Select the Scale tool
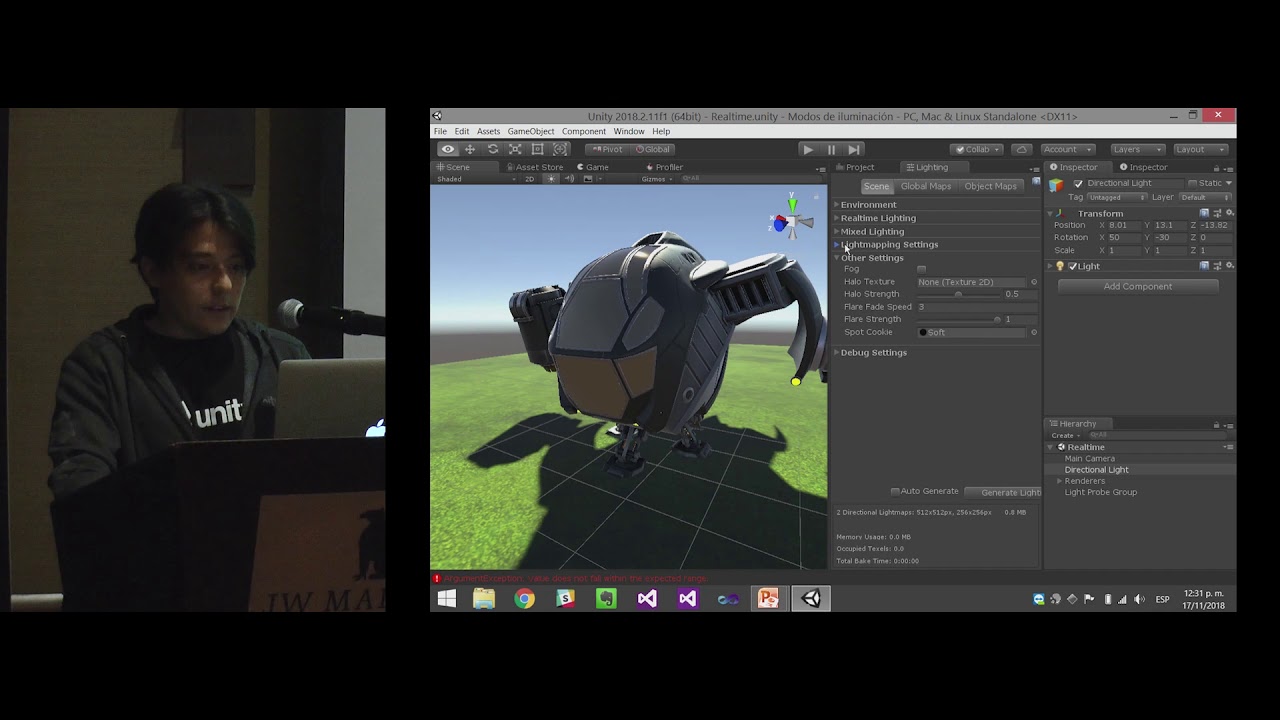This screenshot has height=720, width=1280. click(x=515, y=149)
